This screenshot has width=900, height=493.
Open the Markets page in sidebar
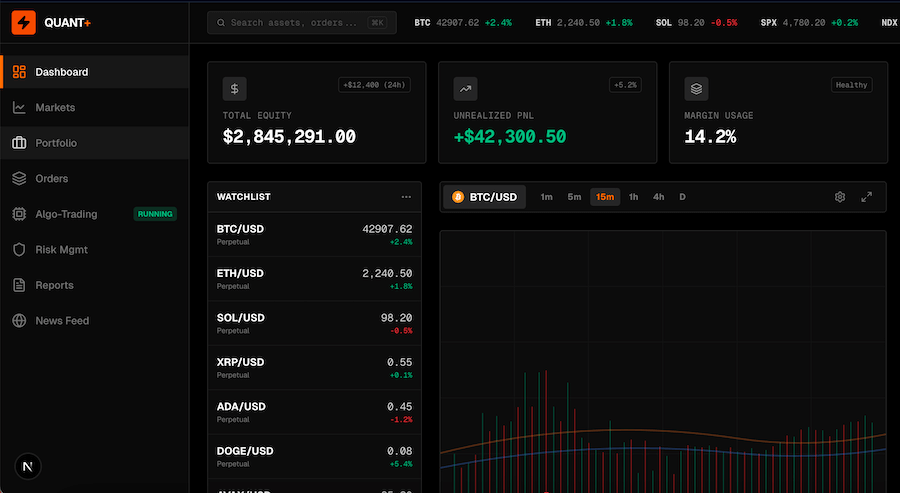tap(55, 107)
